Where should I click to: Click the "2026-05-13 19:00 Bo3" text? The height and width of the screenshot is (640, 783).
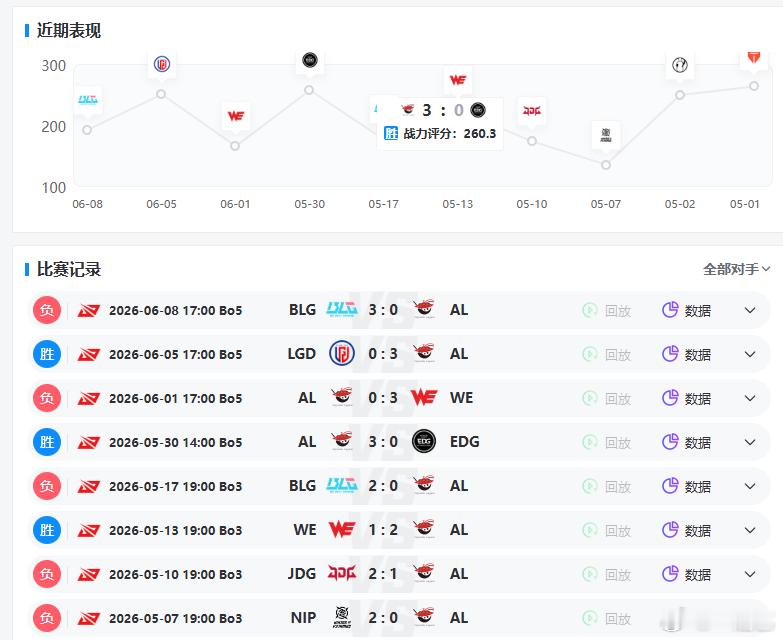tap(175, 530)
